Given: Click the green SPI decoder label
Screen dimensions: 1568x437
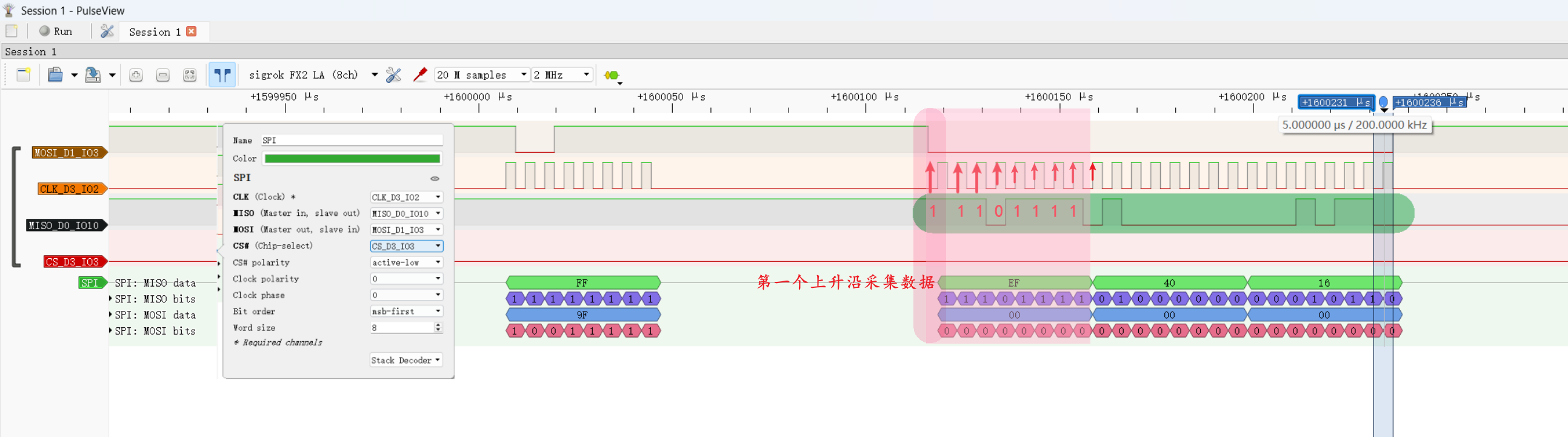Looking at the screenshot, I should tap(93, 283).
